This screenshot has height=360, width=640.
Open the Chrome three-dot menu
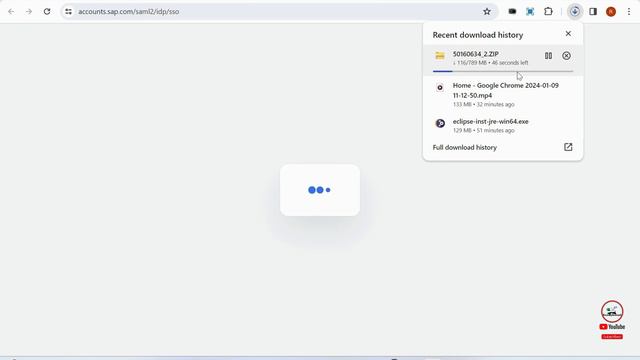point(629,11)
